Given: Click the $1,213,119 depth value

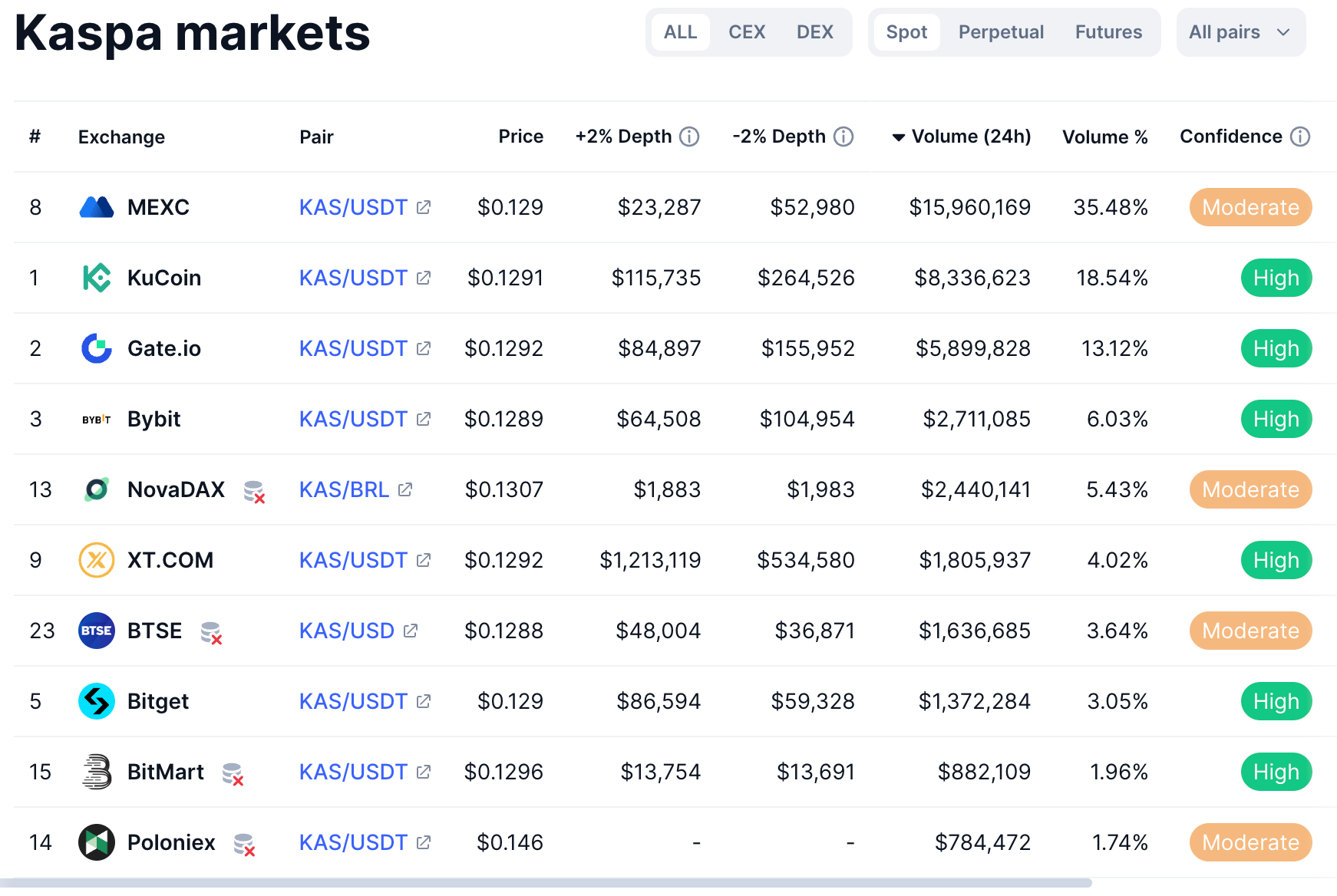Looking at the screenshot, I should pos(650,560).
